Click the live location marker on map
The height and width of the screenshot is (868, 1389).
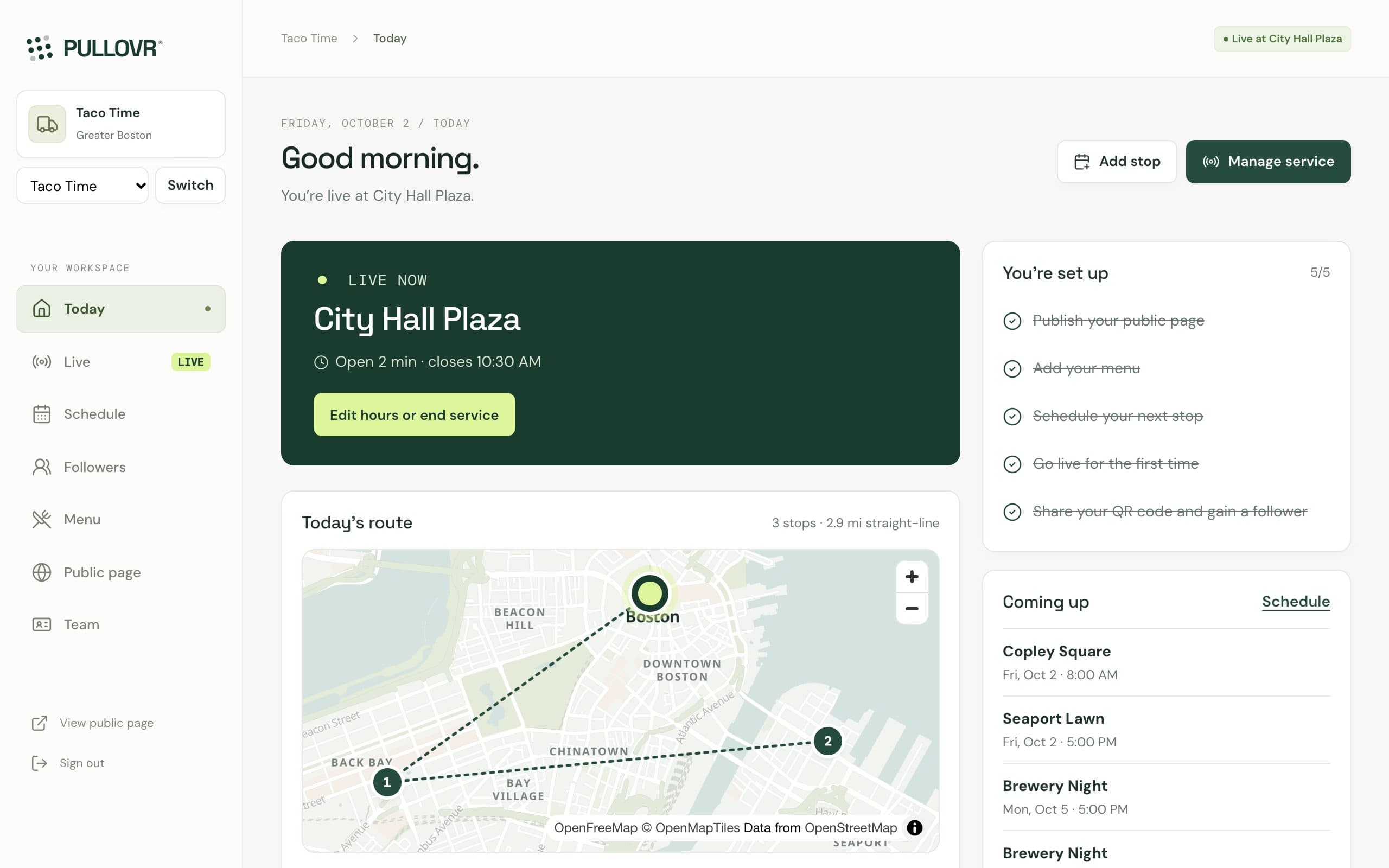tap(649, 593)
